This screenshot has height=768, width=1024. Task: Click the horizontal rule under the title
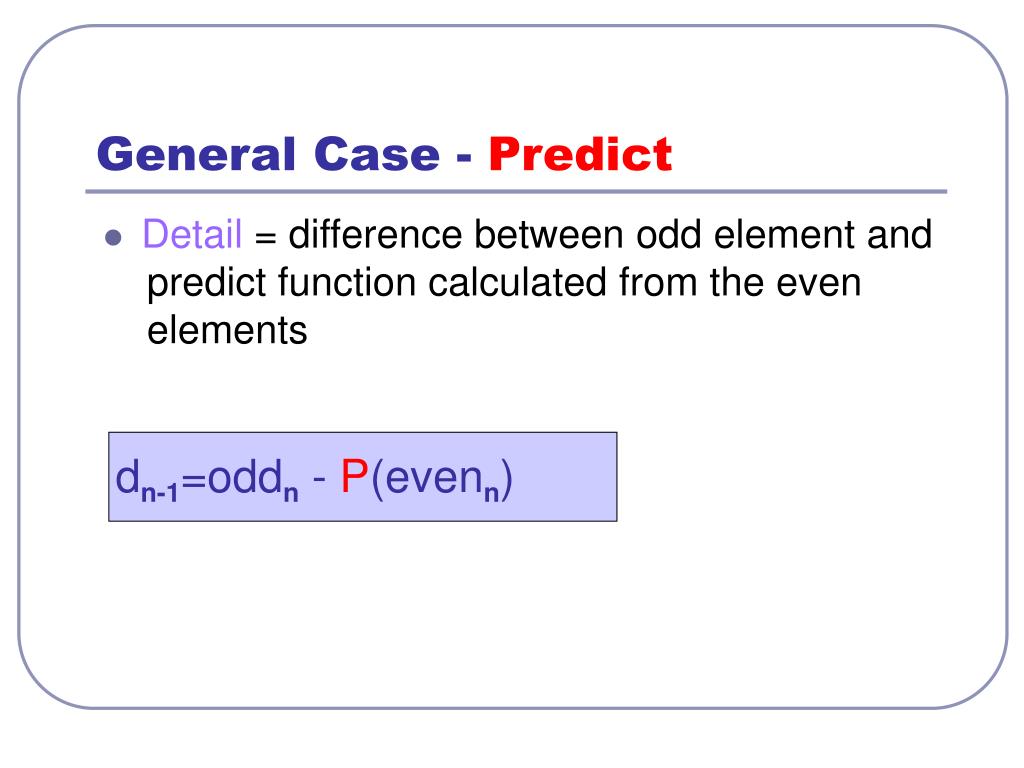516,192
